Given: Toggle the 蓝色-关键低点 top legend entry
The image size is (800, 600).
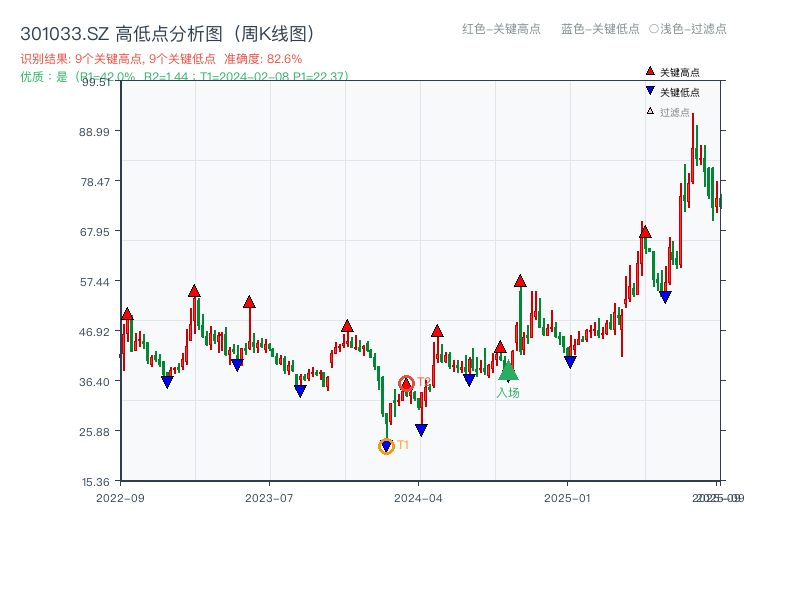Looking at the screenshot, I should 600,29.
